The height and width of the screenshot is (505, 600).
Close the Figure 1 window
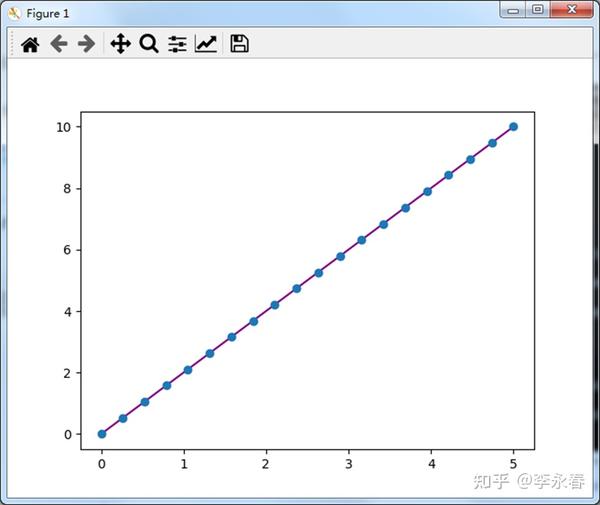[572, 10]
